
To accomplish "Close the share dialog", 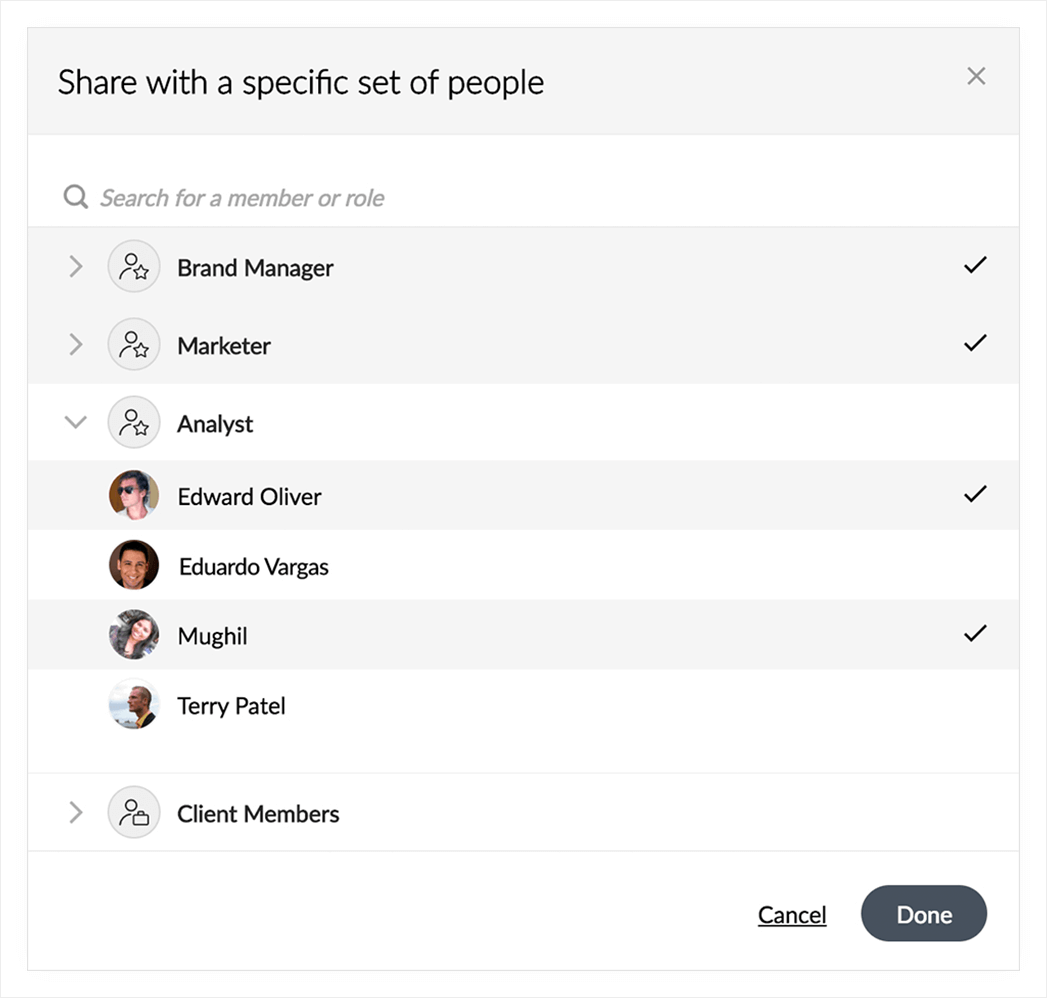I will (x=976, y=76).
